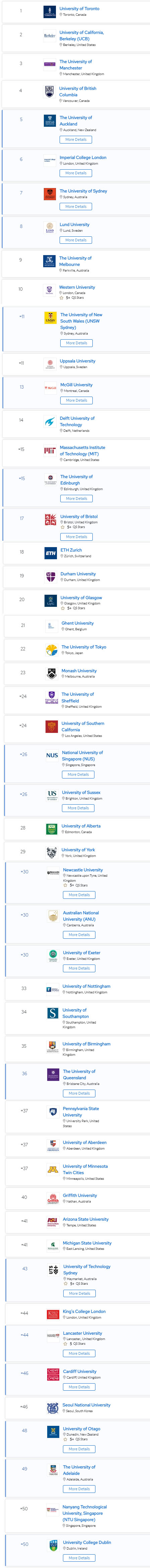The height and width of the screenshot is (1568, 150).
Task: Click the NUS logo
Action: pos(52,755)
